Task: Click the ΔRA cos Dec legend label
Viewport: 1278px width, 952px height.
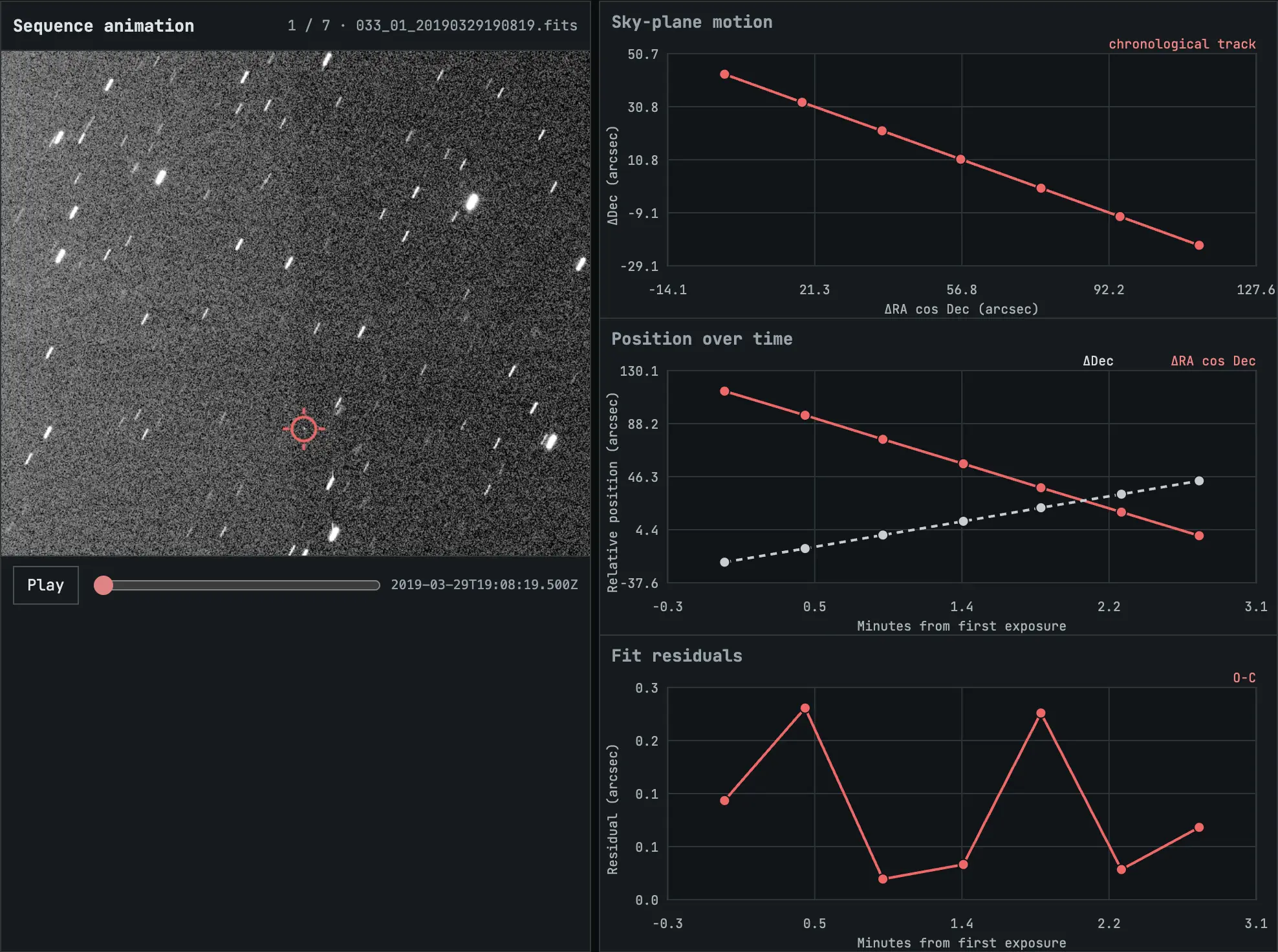Action: click(x=1213, y=361)
